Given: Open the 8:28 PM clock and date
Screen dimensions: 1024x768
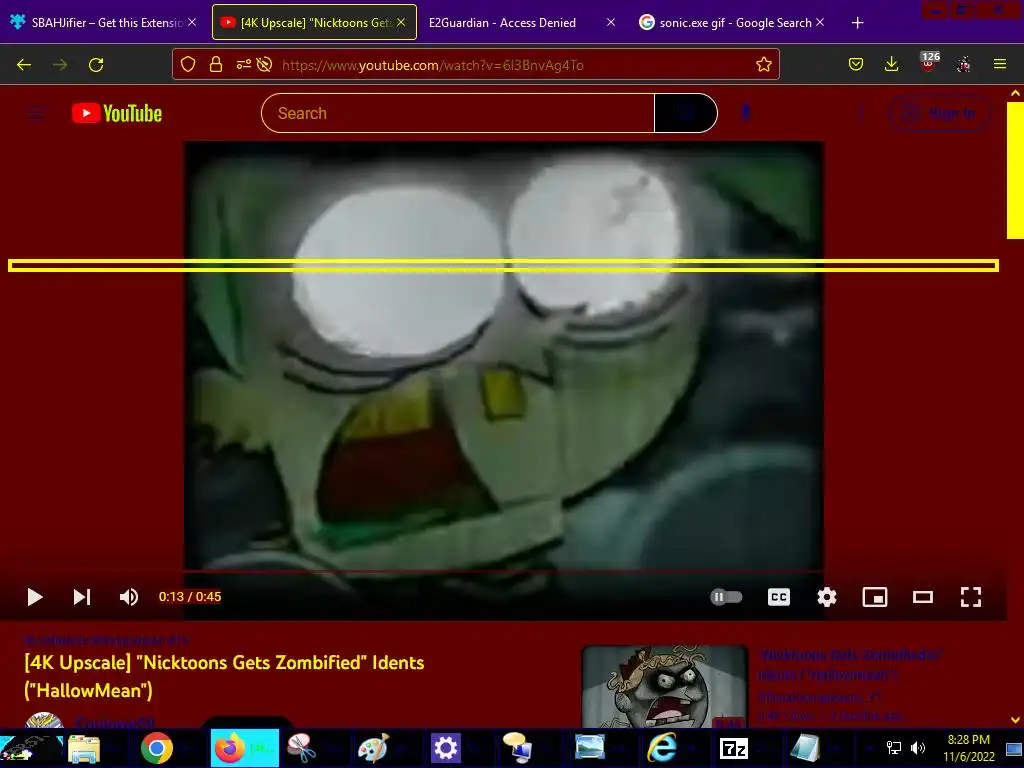Looking at the screenshot, I should [x=968, y=748].
